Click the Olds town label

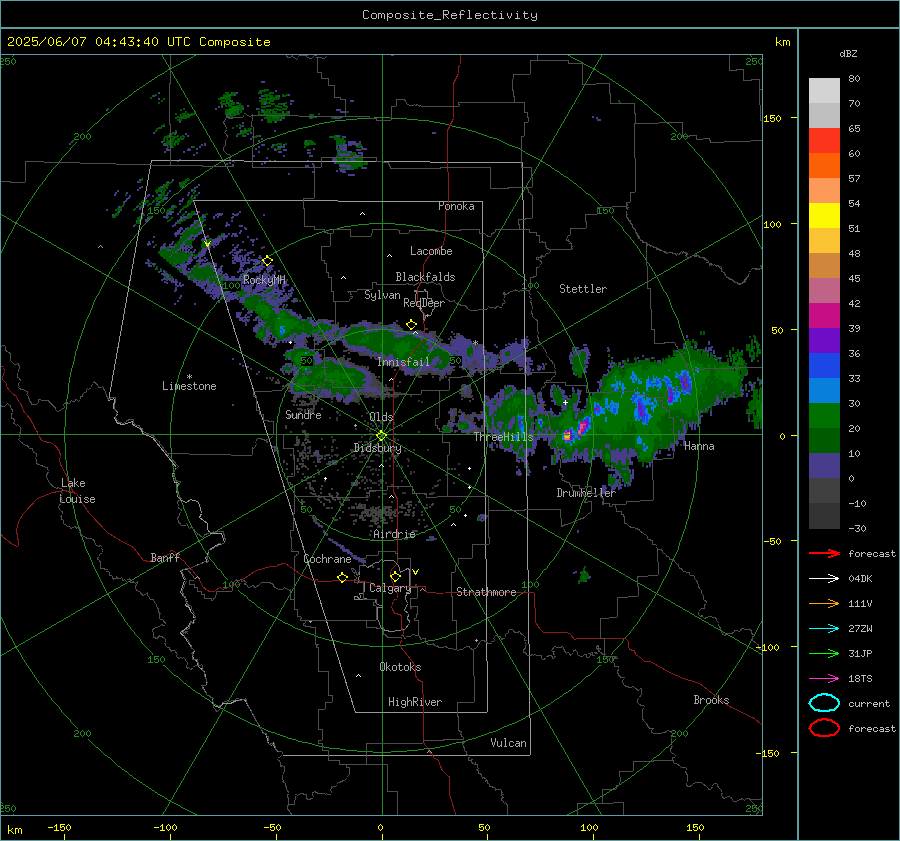pyautogui.click(x=381, y=417)
